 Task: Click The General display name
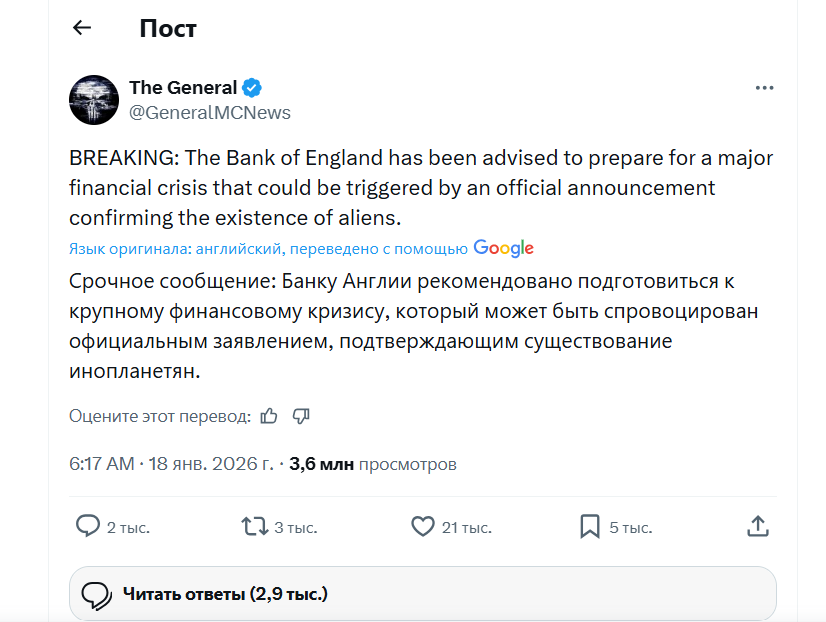(183, 87)
